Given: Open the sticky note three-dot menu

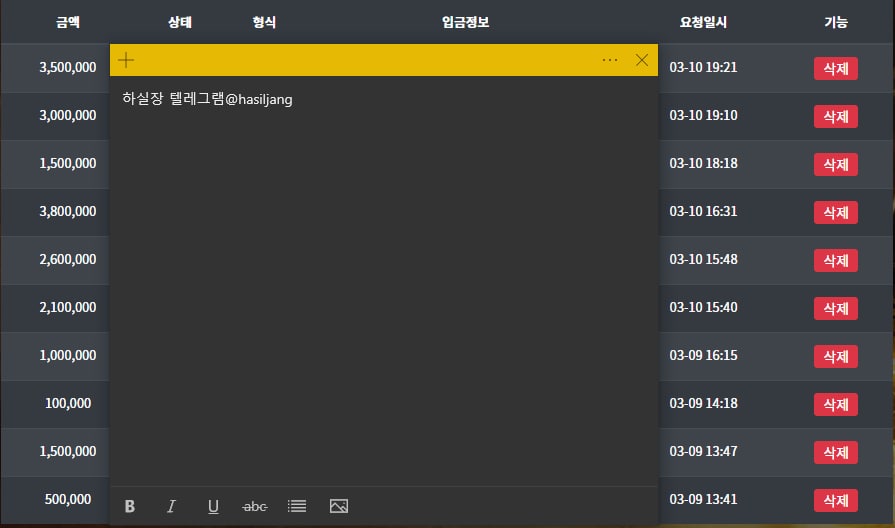Looking at the screenshot, I should click(x=610, y=60).
